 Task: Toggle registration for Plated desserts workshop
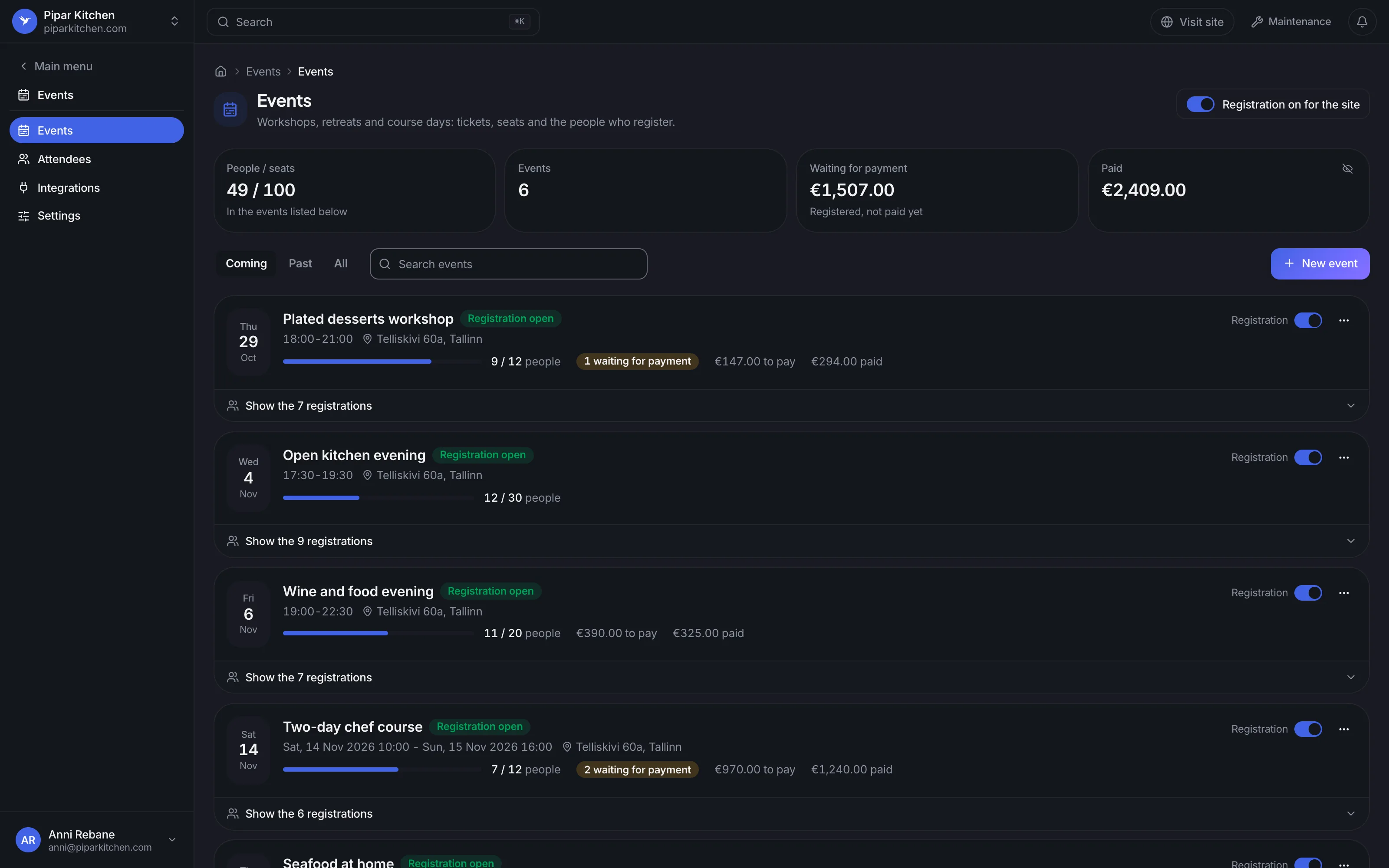point(1308,320)
